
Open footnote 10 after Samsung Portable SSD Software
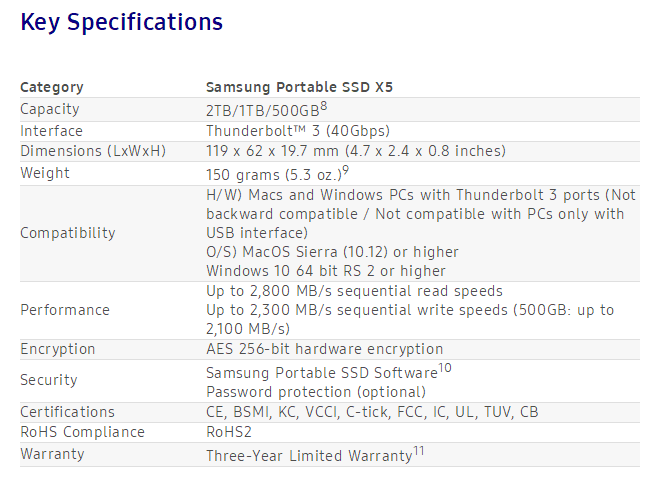[445, 367]
